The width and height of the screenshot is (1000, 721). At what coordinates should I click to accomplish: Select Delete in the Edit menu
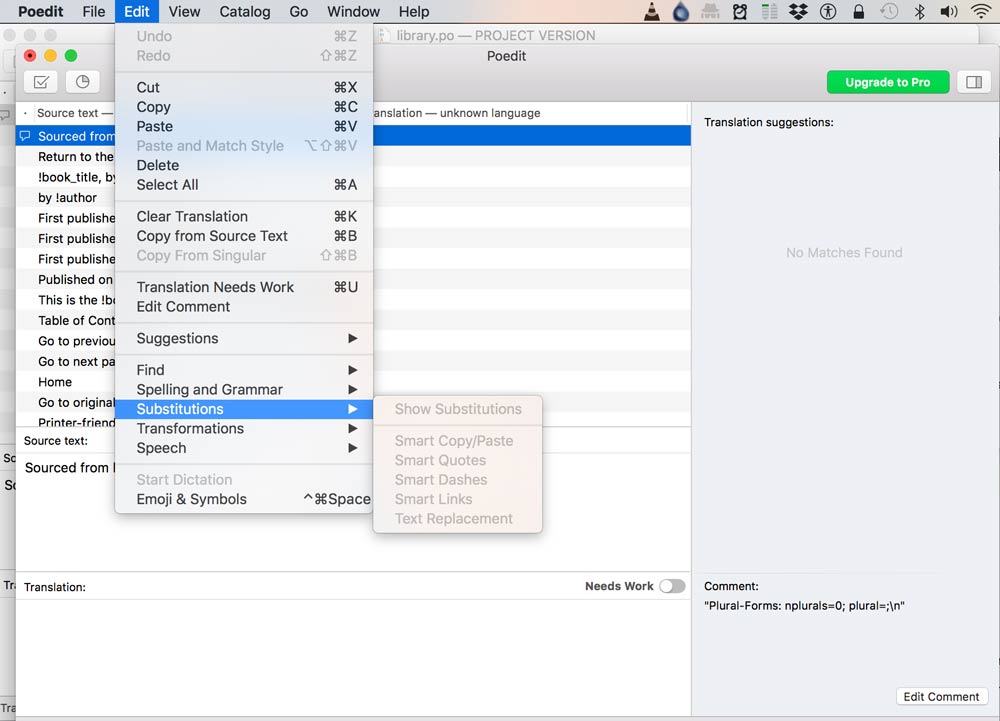pos(244,165)
